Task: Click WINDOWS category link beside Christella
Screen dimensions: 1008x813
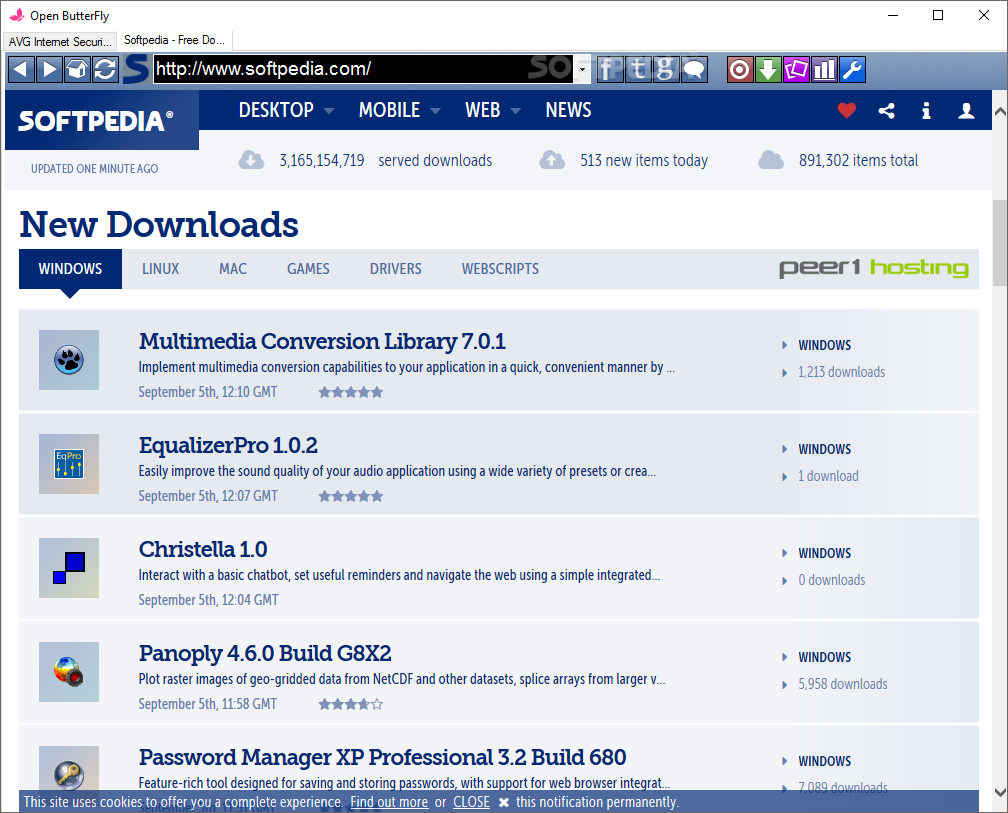Action: click(824, 553)
